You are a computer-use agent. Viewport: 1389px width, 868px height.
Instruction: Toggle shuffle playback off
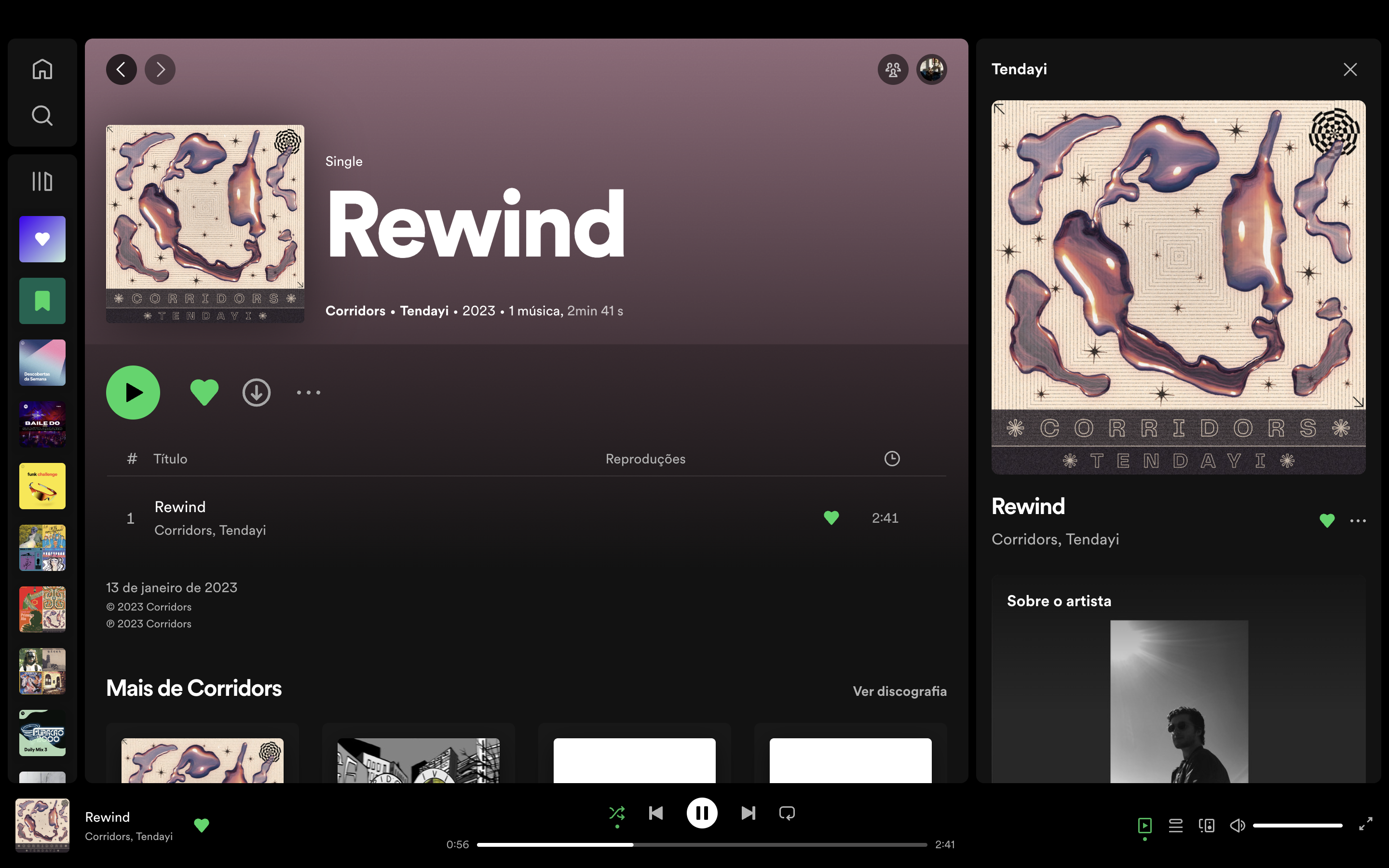pyautogui.click(x=617, y=813)
